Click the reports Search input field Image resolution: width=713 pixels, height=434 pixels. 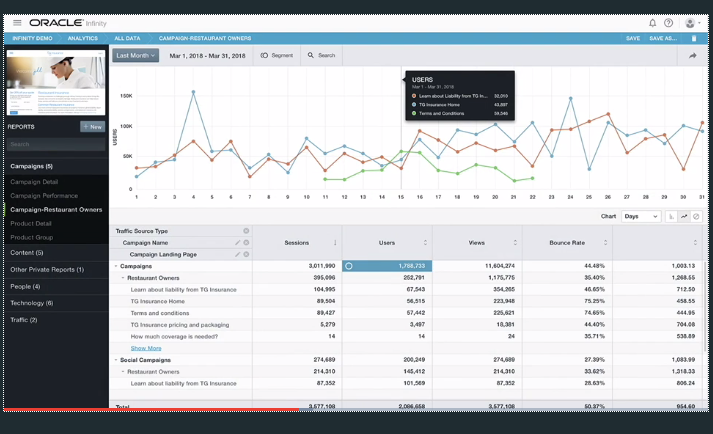[55, 144]
